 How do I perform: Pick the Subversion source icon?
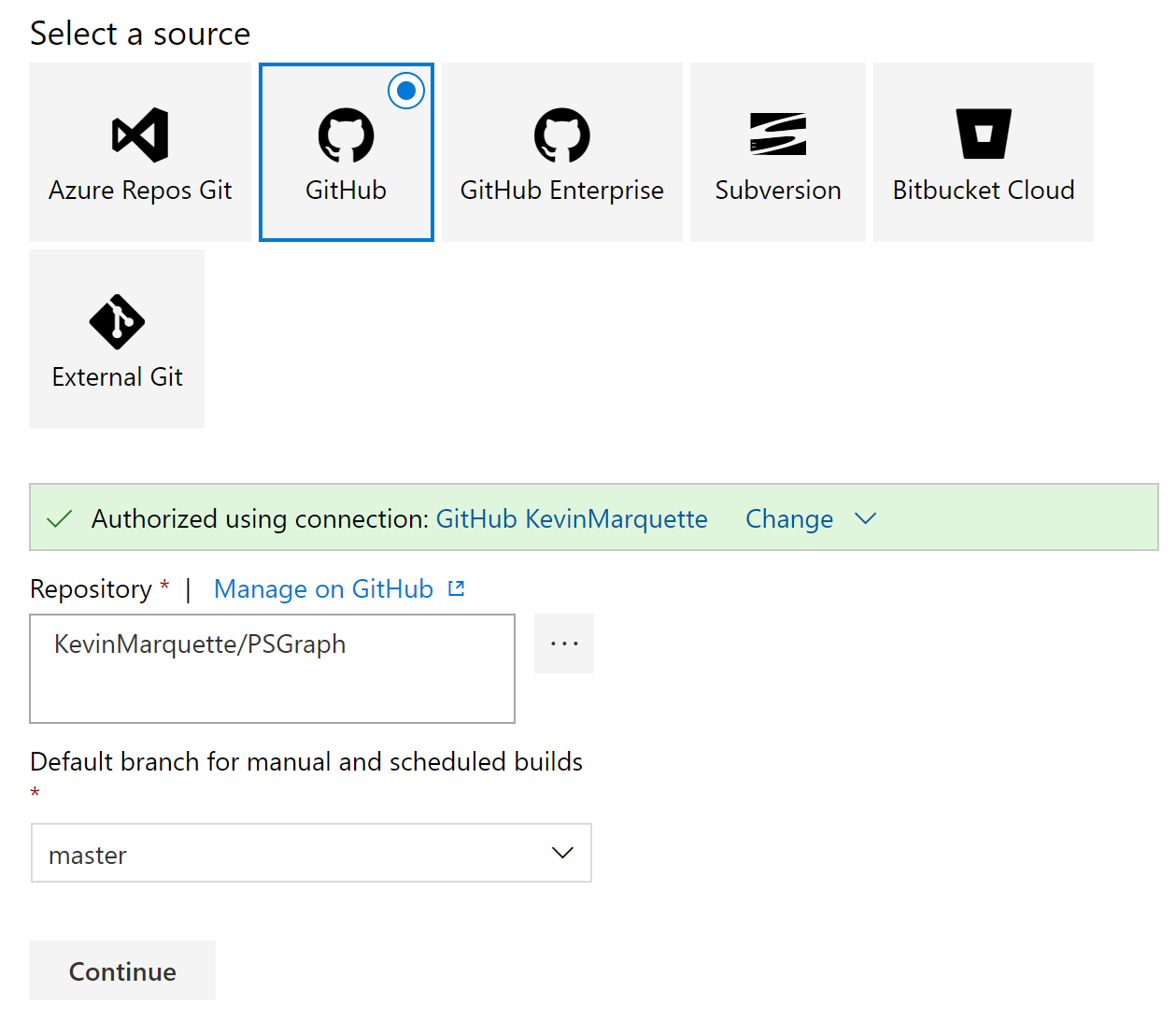pyautogui.click(x=778, y=134)
